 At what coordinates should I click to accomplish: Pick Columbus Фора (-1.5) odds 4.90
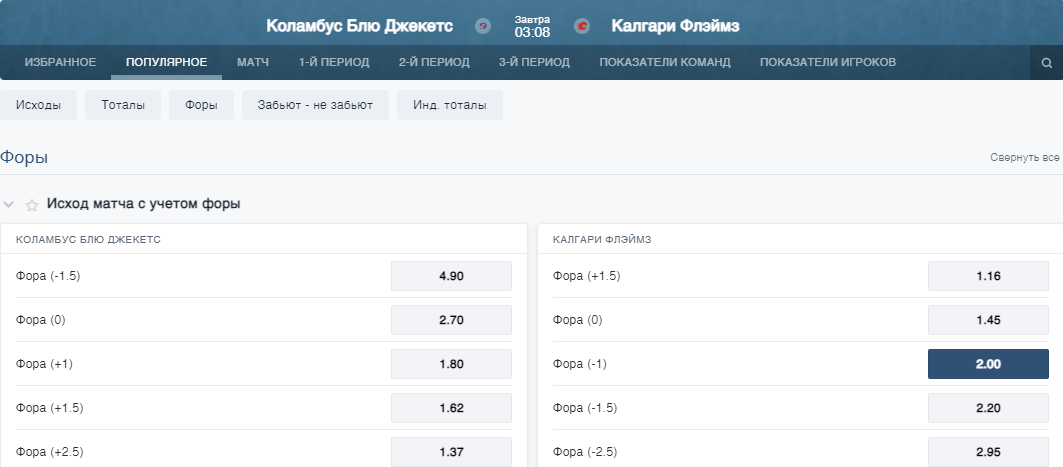pos(452,276)
